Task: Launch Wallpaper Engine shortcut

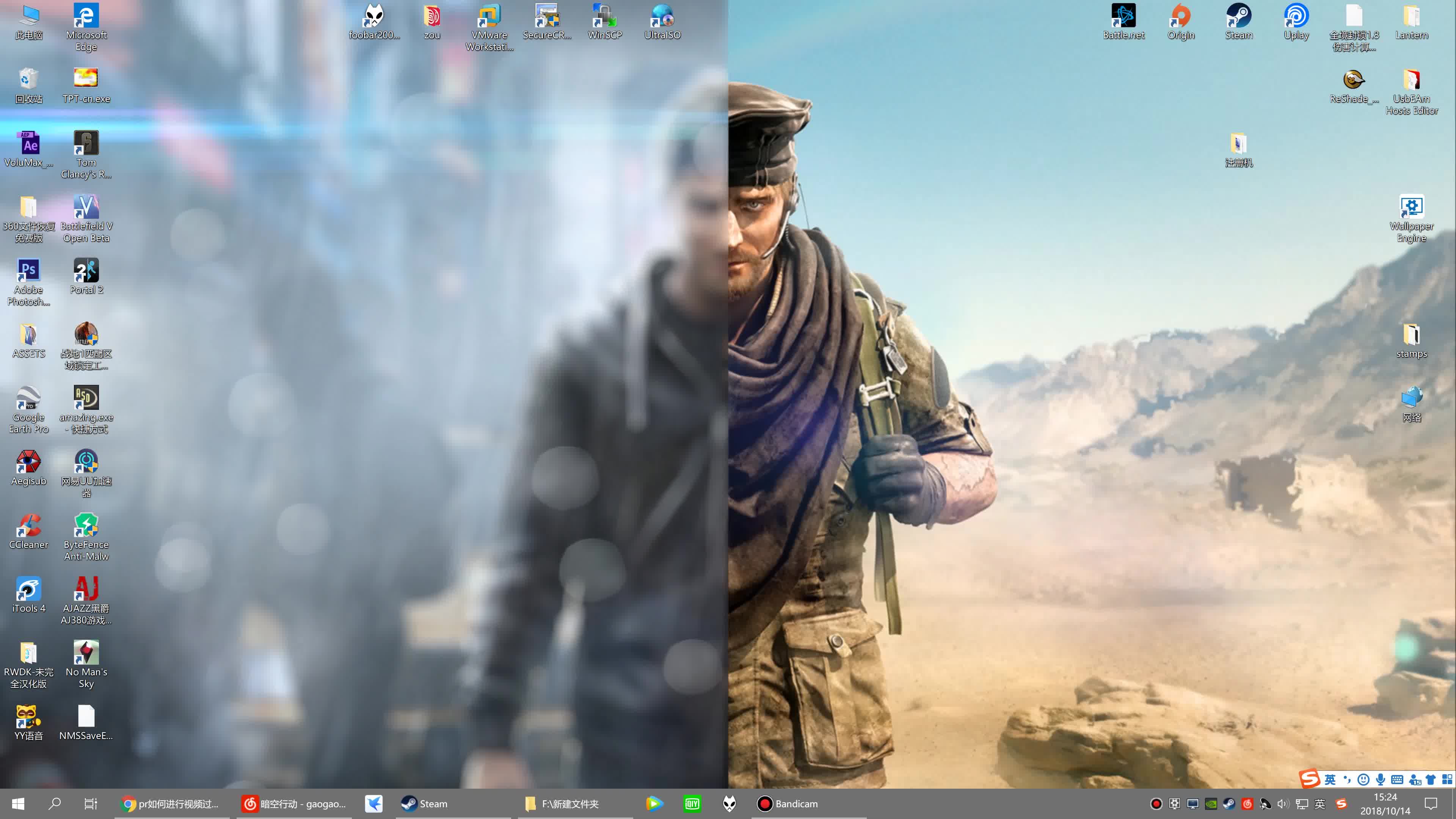Action: click(x=1411, y=218)
